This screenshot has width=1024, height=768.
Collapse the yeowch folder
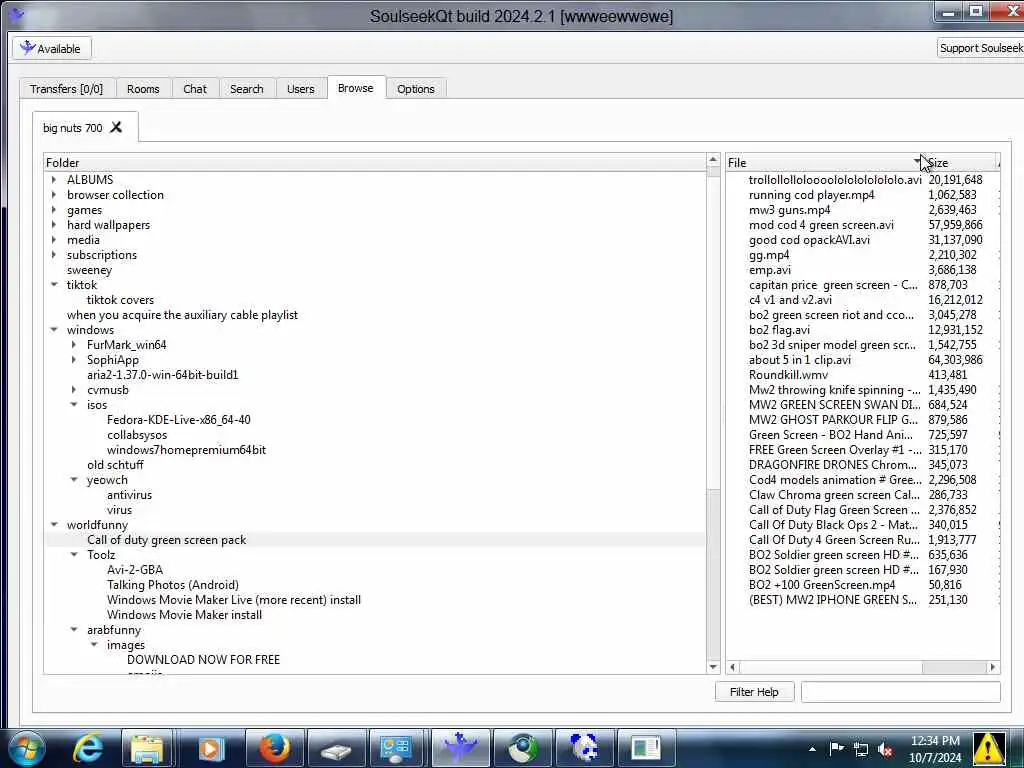(74, 480)
